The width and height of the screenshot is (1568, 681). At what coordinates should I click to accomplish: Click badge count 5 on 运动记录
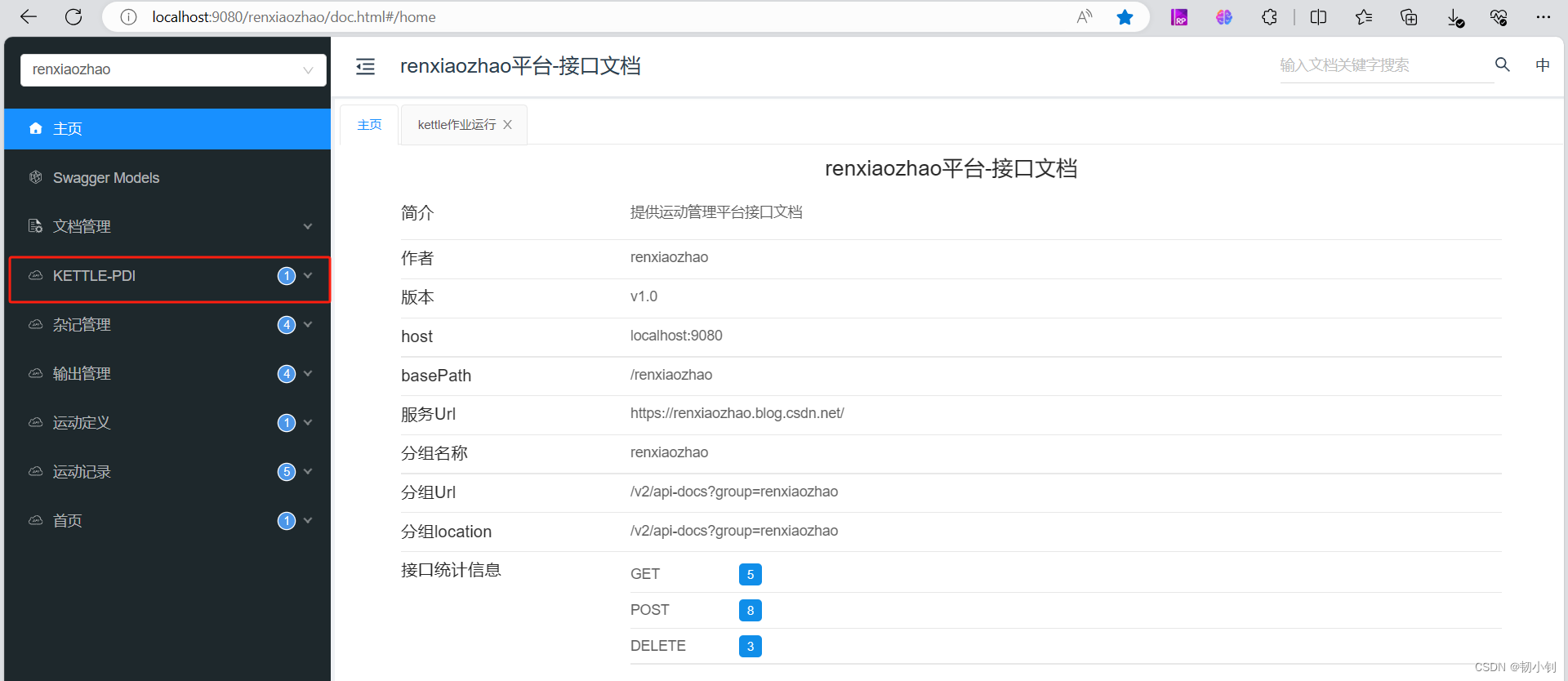pyautogui.click(x=287, y=472)
